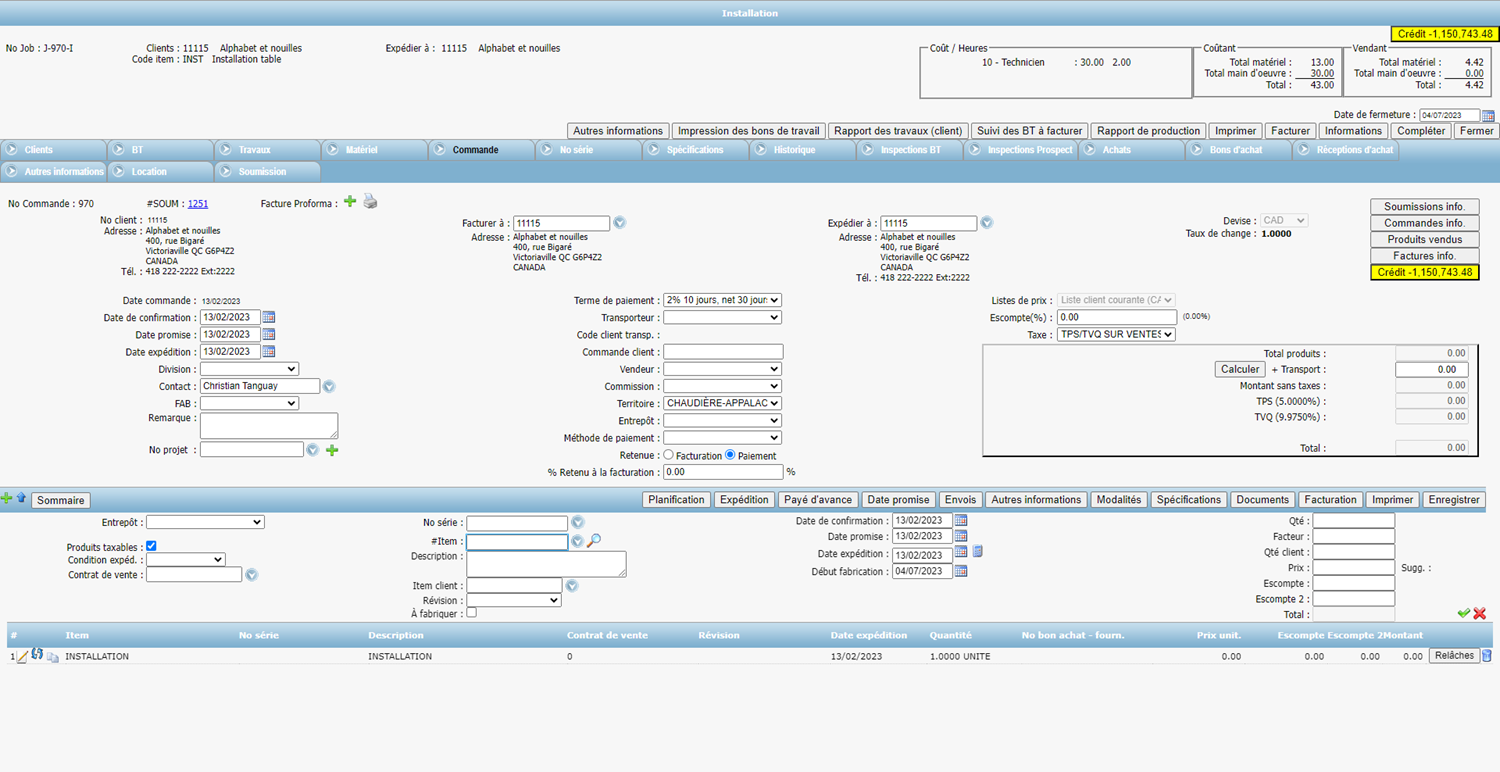Image resolution: width=1500 pixels, height=772 pixels.
Task: Click Enregistrer button
Action: pyautogui.click(x=1454, y=500)
